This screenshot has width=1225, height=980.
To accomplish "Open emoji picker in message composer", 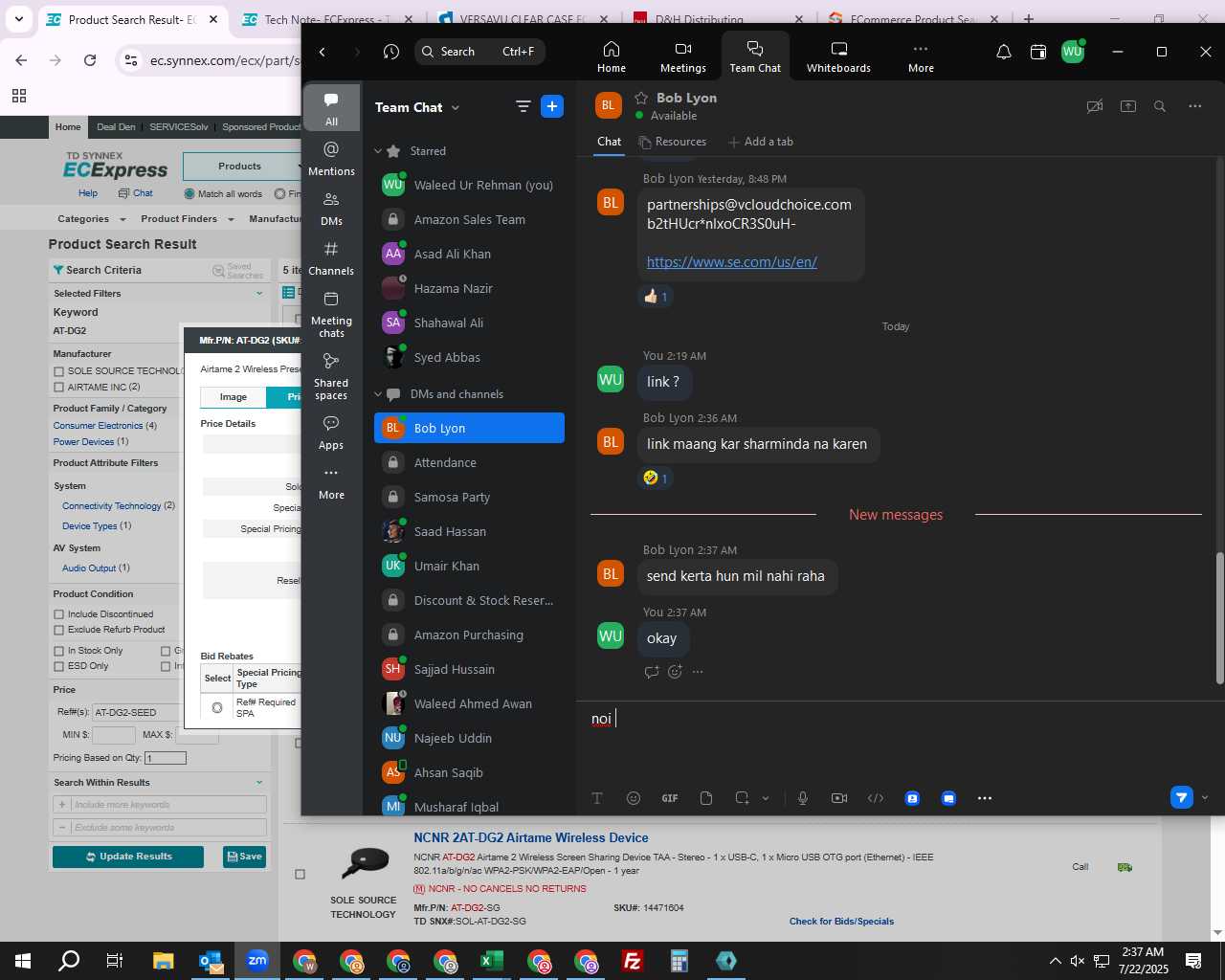I will click(634, 798).
